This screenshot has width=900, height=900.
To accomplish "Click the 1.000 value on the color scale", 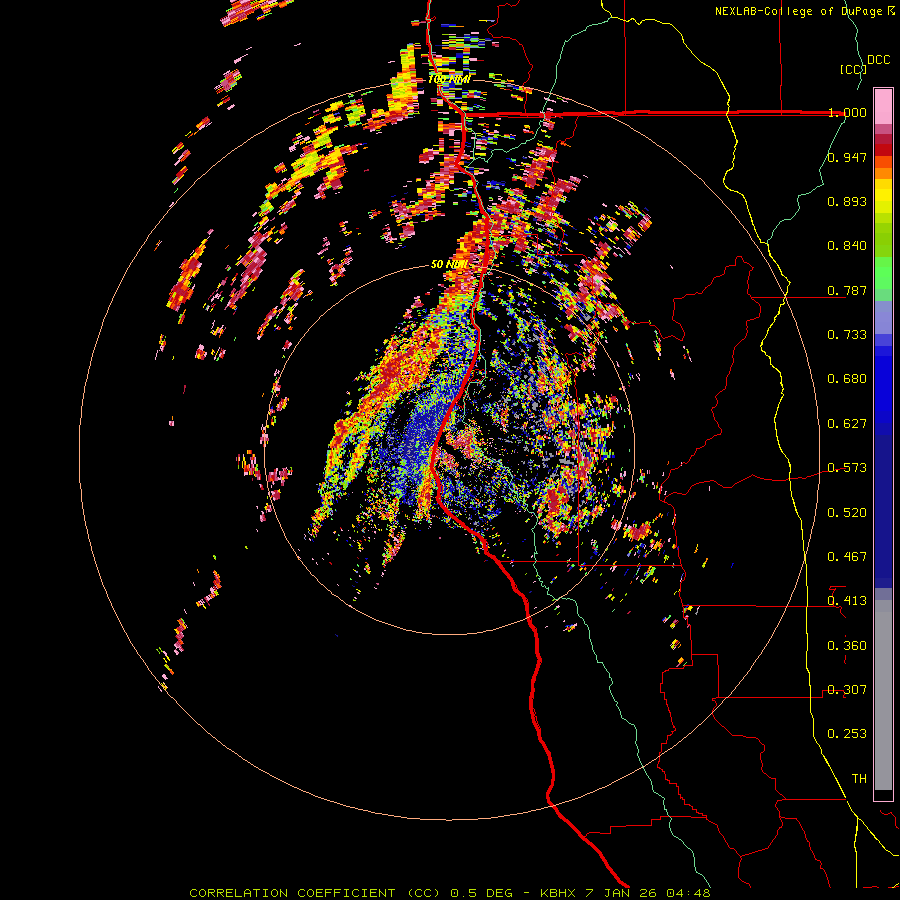I will tap(847, 112).
